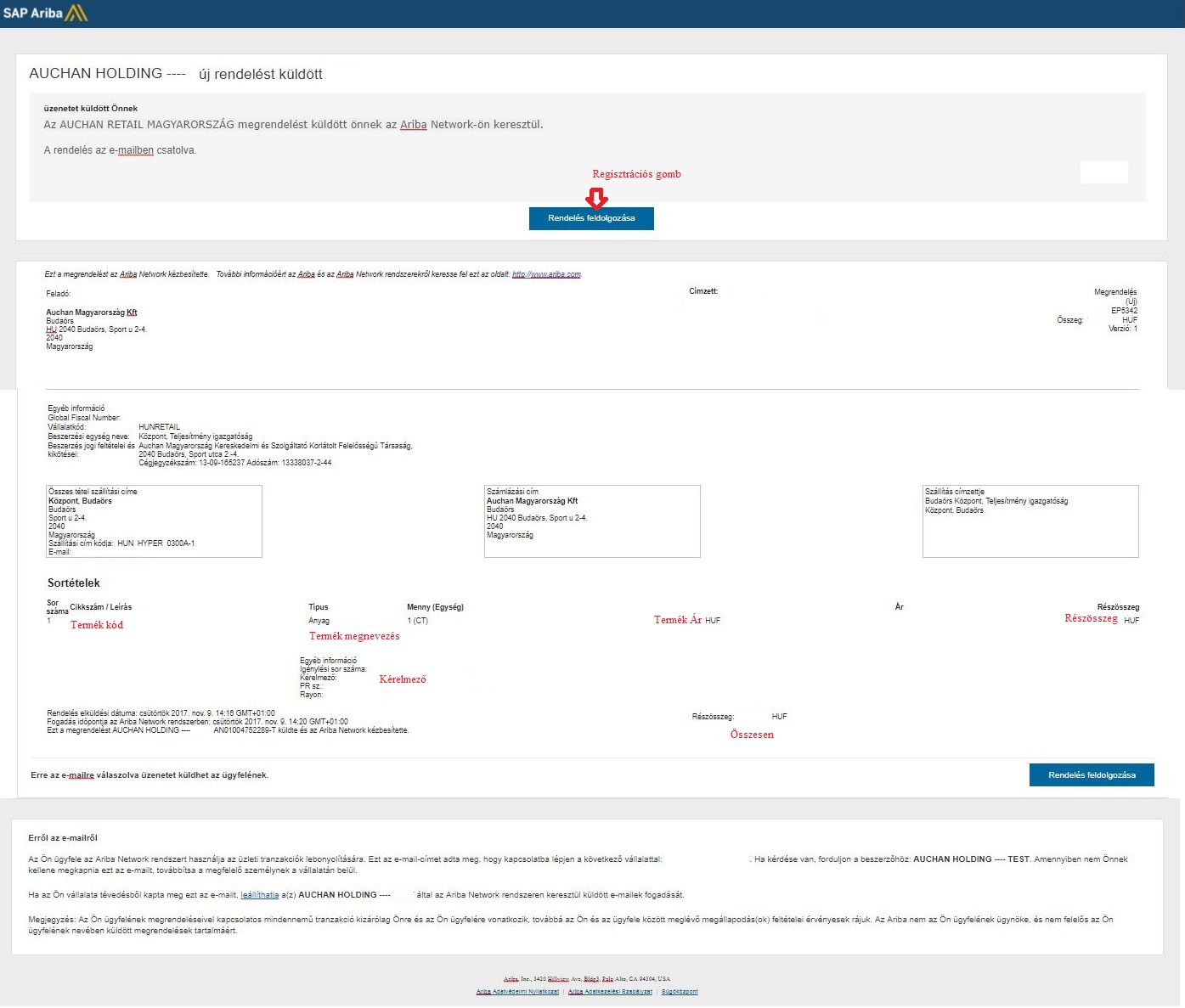Click the SAP Ariba logo
The width and height of the screenshot is (1185, 1008).
pyautogui.click(x=45, y=13)
